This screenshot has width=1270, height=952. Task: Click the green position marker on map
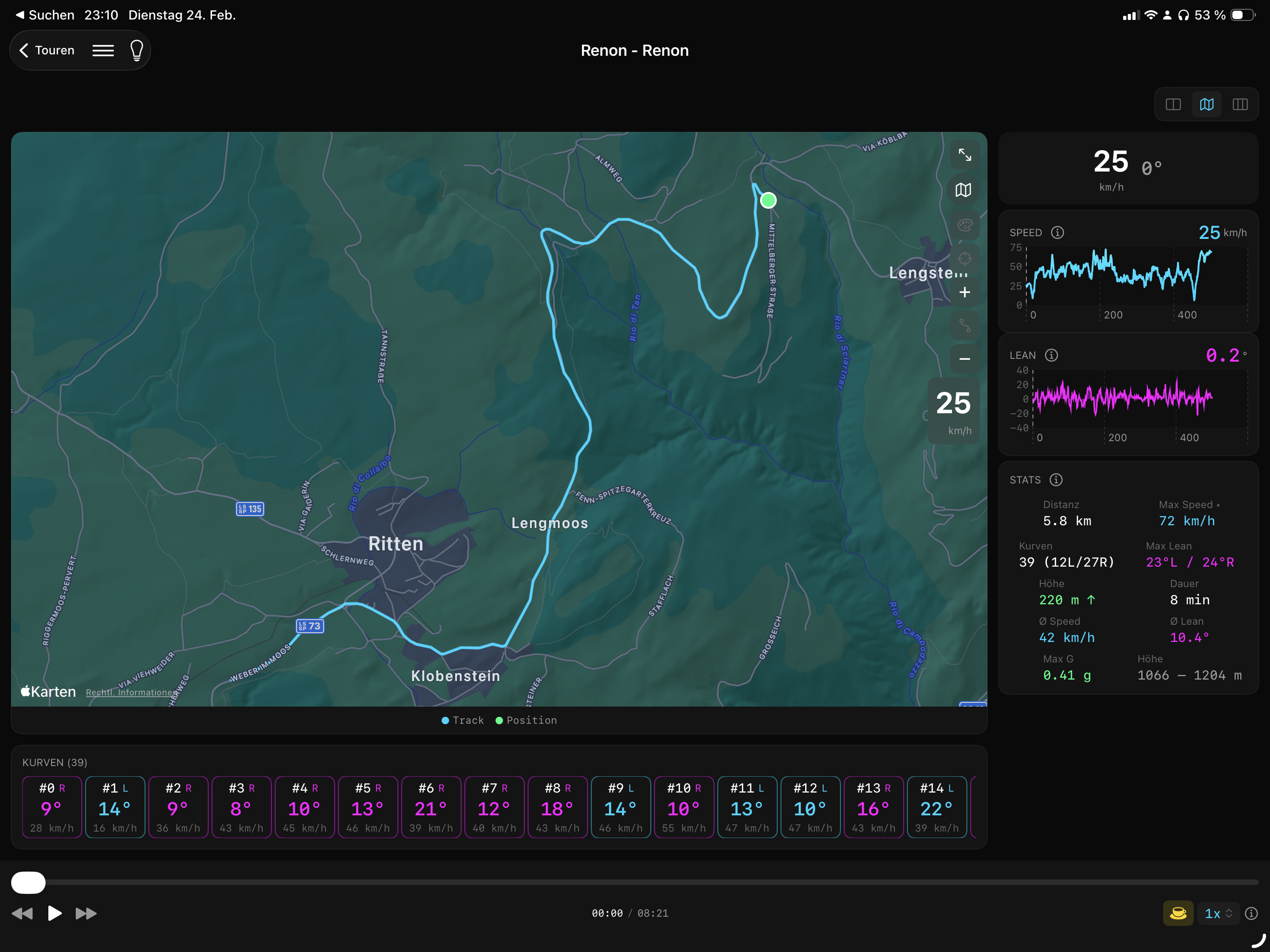click(x=768, y=200)
